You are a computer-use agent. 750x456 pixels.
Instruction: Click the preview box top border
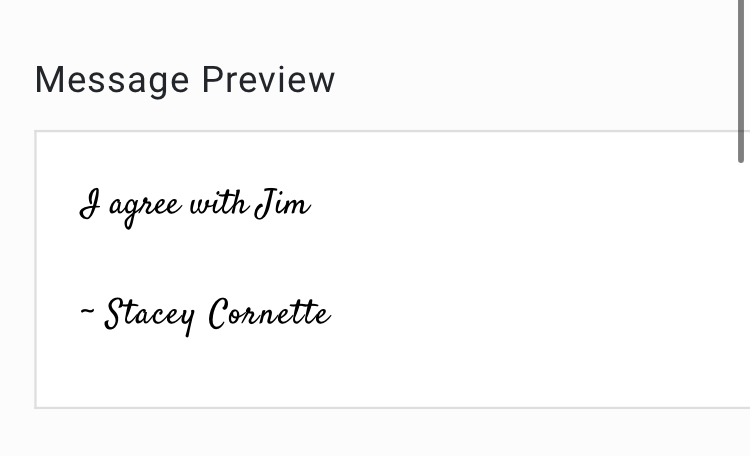point(392,131)
